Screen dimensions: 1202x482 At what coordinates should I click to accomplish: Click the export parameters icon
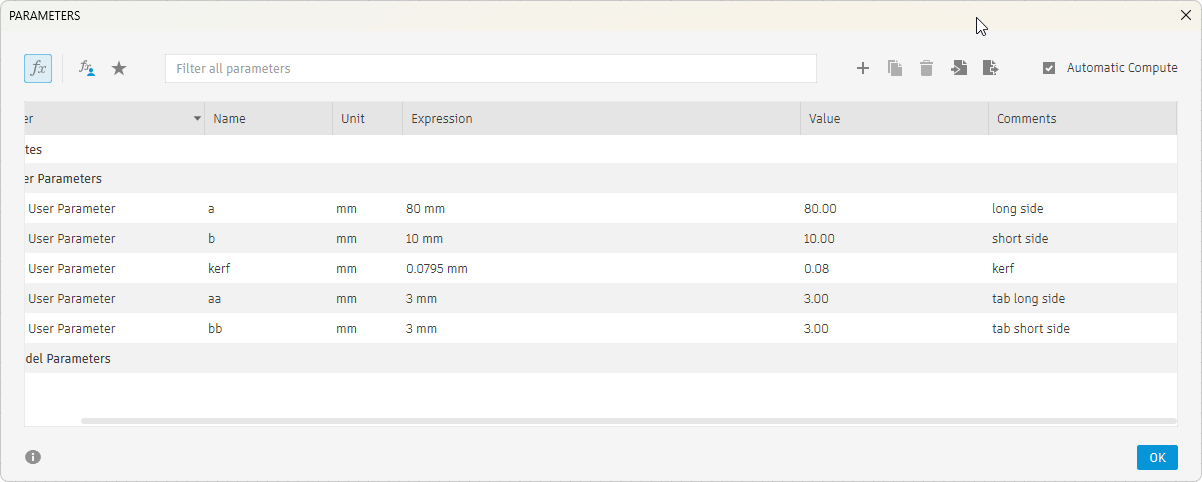point(990,68)
